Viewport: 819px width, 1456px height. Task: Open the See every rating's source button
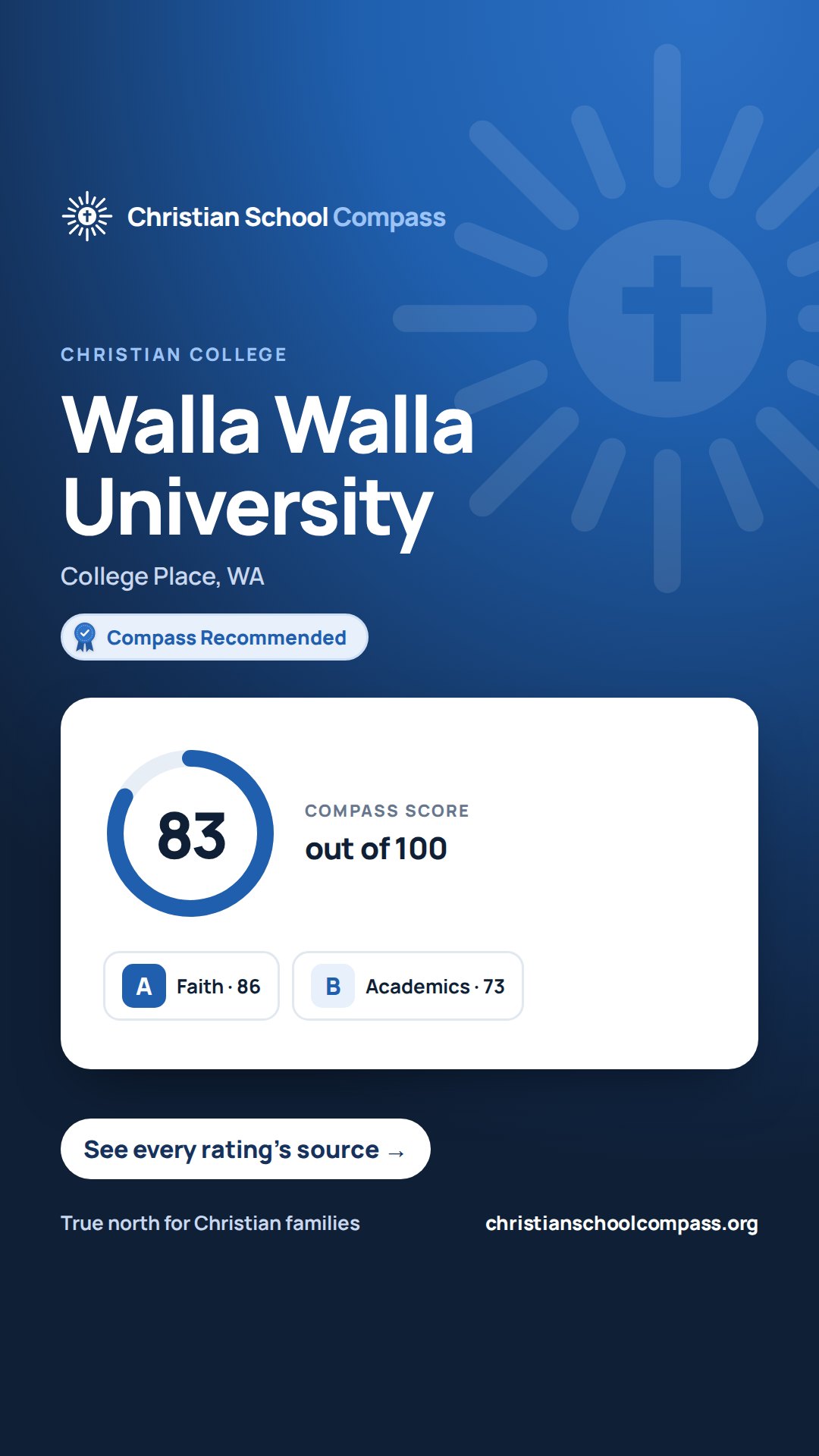point(246,1149)
